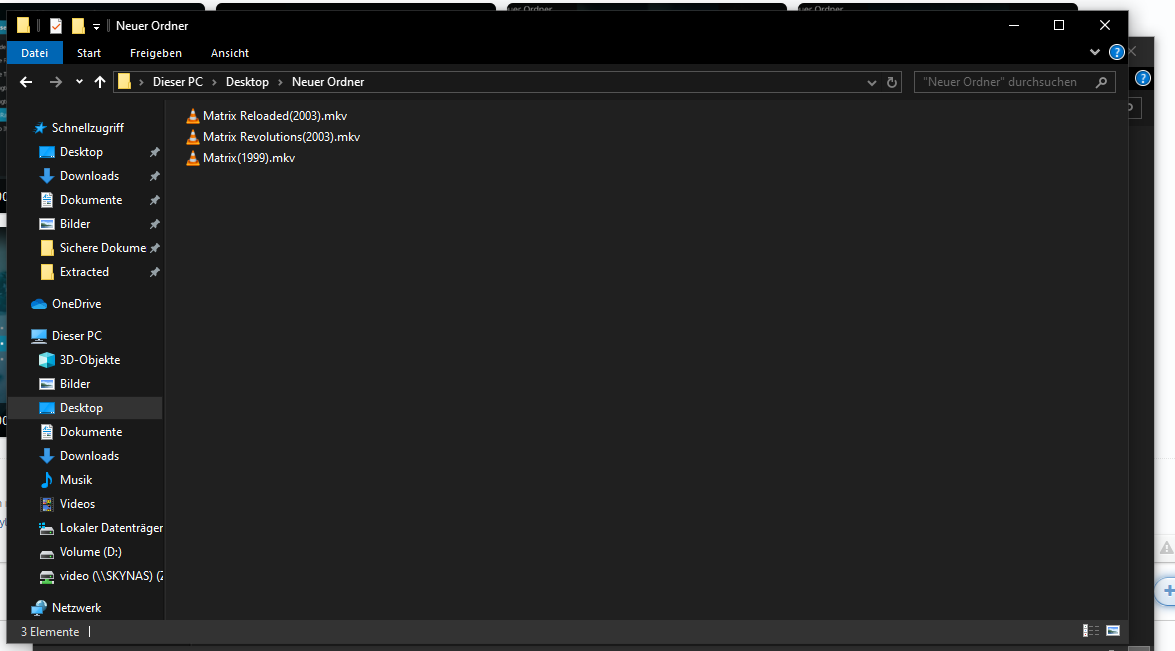Click the help icon in the background window
The height and width of the screenshot is (651, 1175).
[x=1143, y=78]
